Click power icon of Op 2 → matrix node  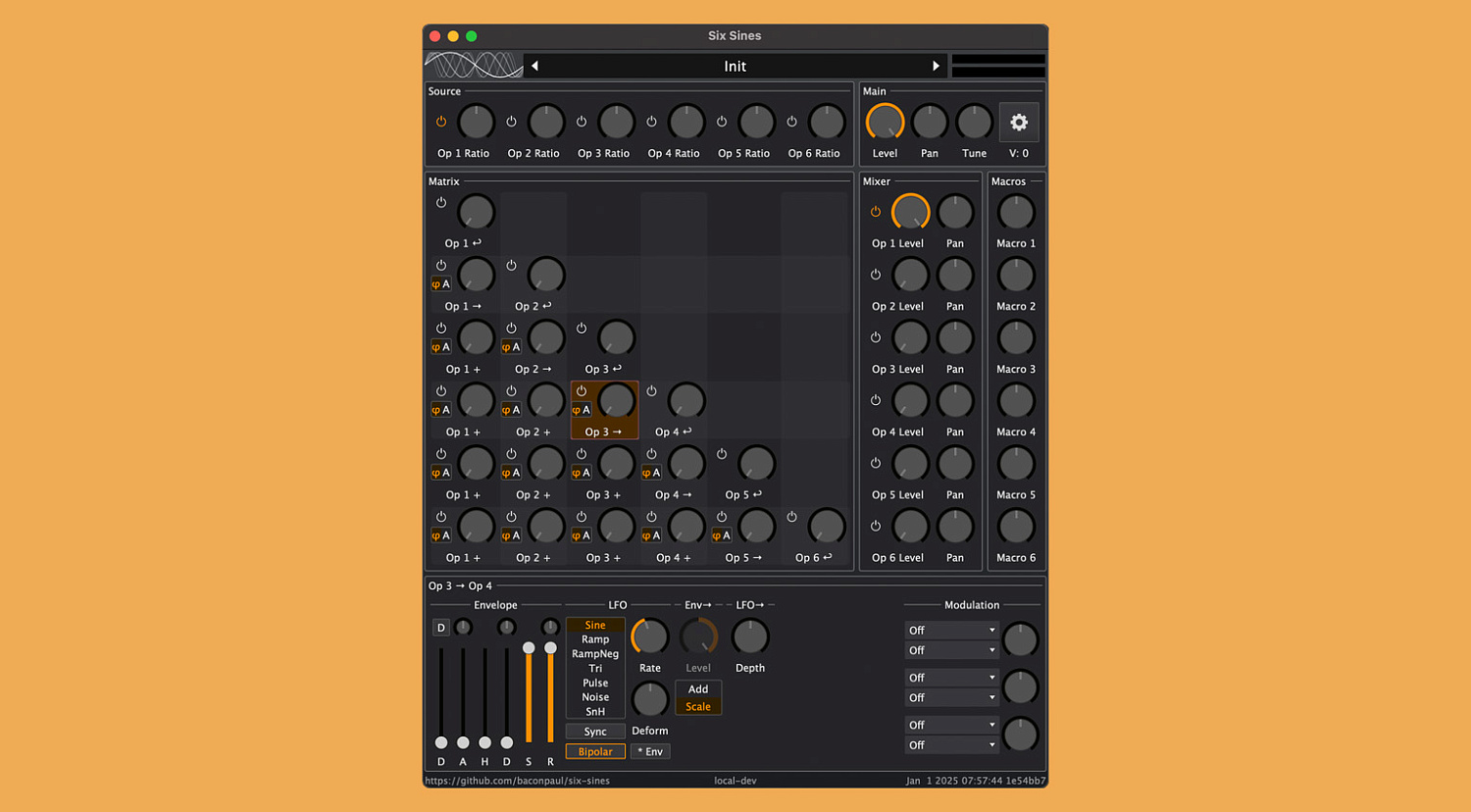511,328
